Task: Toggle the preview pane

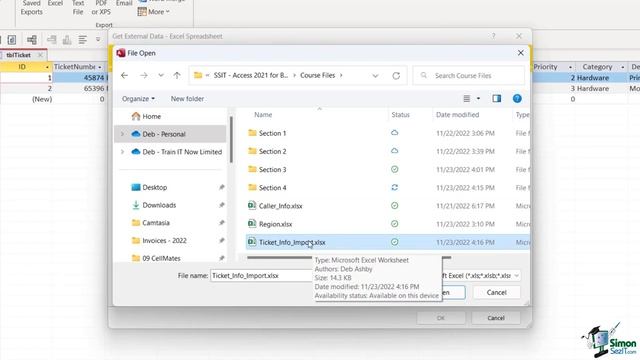Action: [496, 98]
